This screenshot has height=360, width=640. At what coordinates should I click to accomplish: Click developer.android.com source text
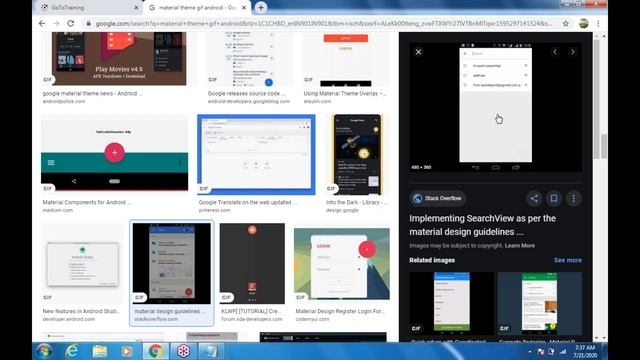[69, 319]
